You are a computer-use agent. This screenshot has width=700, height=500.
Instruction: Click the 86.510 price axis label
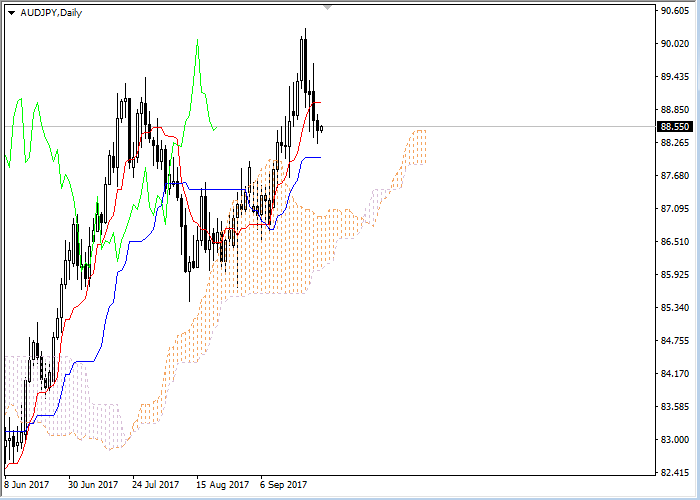point(675,242)
